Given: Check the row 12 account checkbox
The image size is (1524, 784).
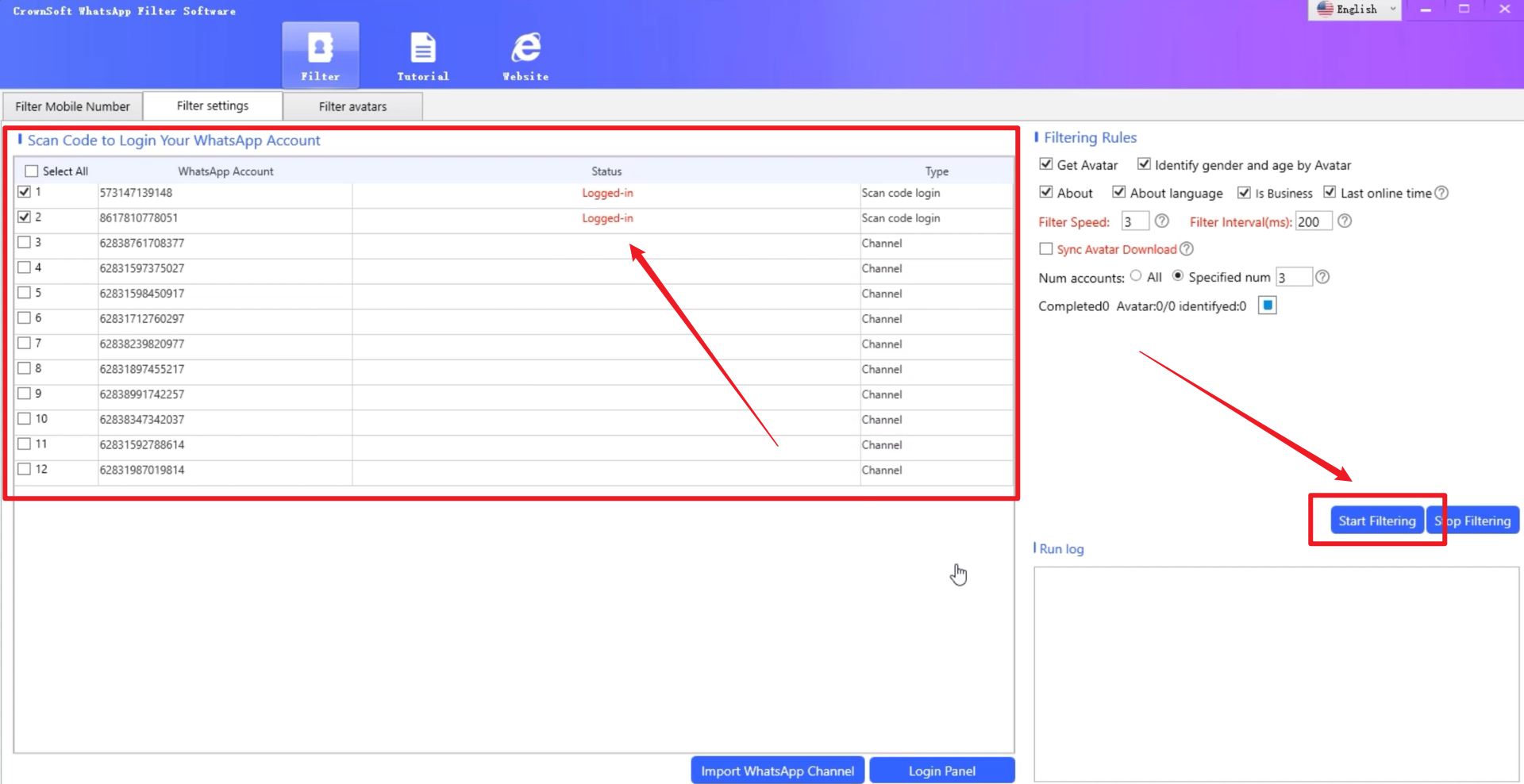Looking at the screenshot, I should [24, 469].
